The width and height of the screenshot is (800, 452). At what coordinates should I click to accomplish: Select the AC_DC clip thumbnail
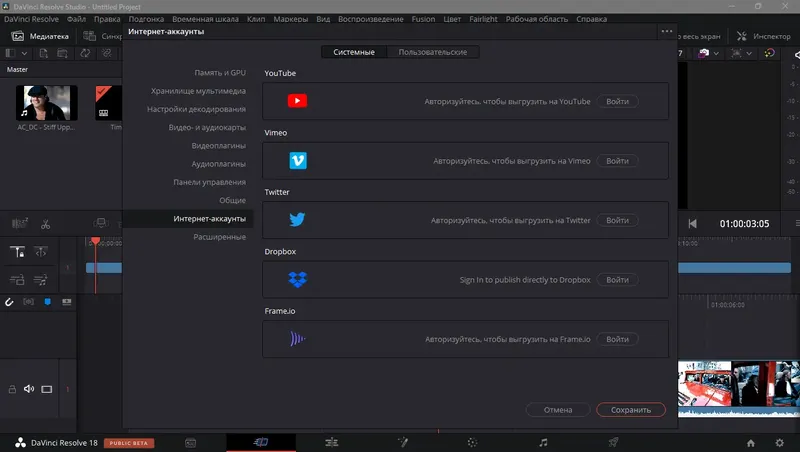point(46,103)
